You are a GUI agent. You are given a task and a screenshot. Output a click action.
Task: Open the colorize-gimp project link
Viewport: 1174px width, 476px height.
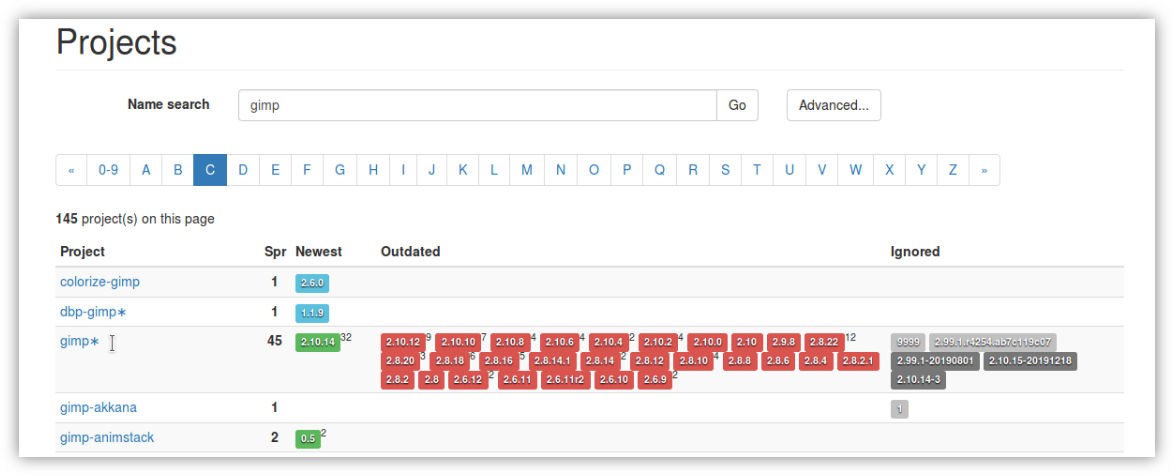[99, 282]
